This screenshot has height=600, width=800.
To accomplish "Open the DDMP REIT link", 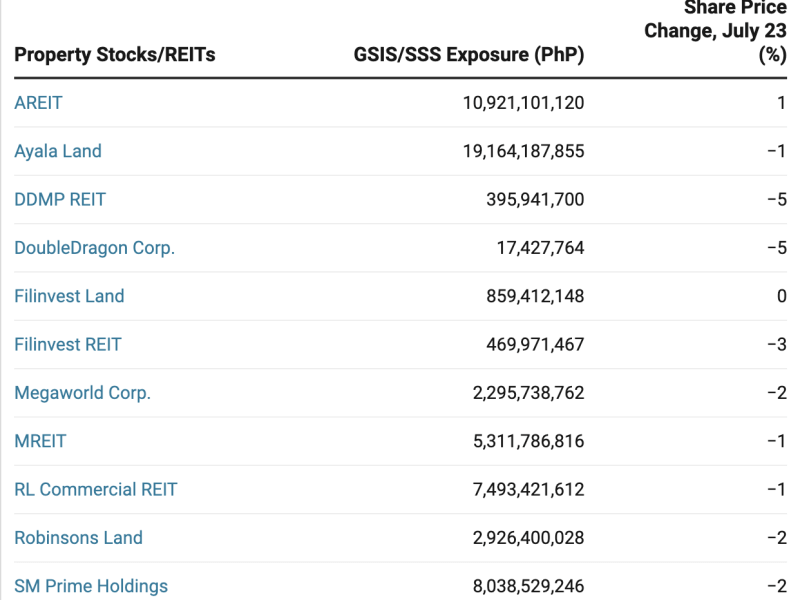I will tap(60, 199).
